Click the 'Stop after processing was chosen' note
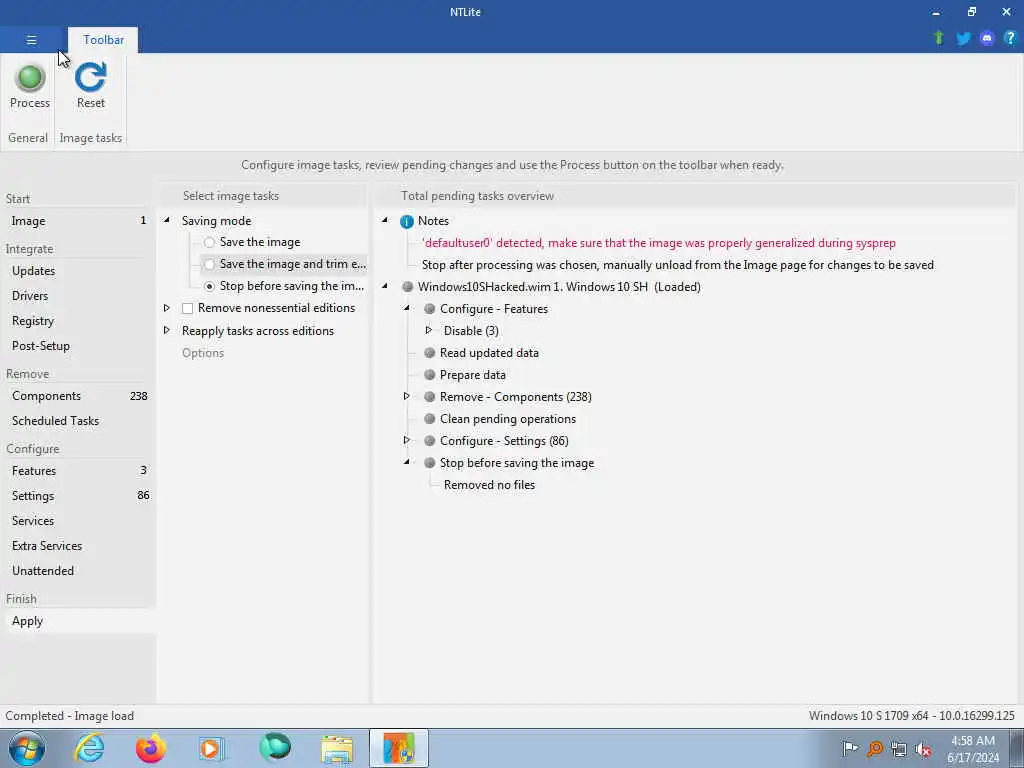Viewport: 1024px width, 768px height. (x=677, y=264)
